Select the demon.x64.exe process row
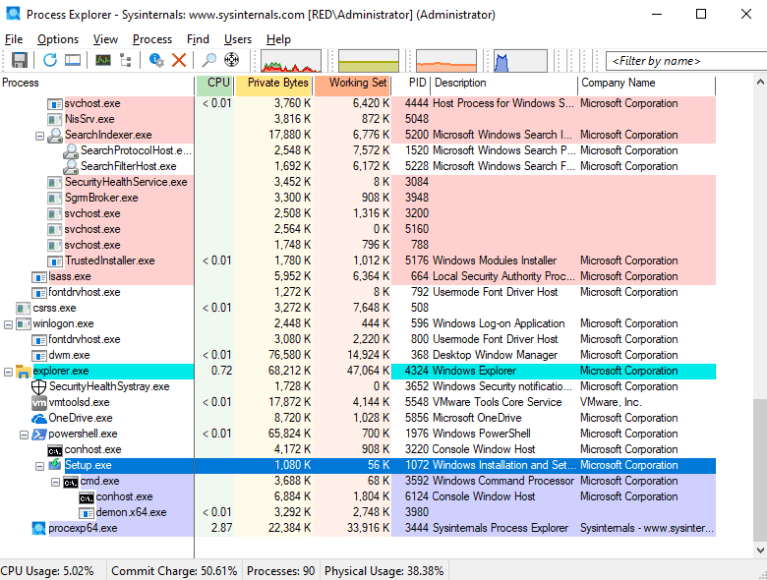 pyautogui.click(x=358, y=513)
